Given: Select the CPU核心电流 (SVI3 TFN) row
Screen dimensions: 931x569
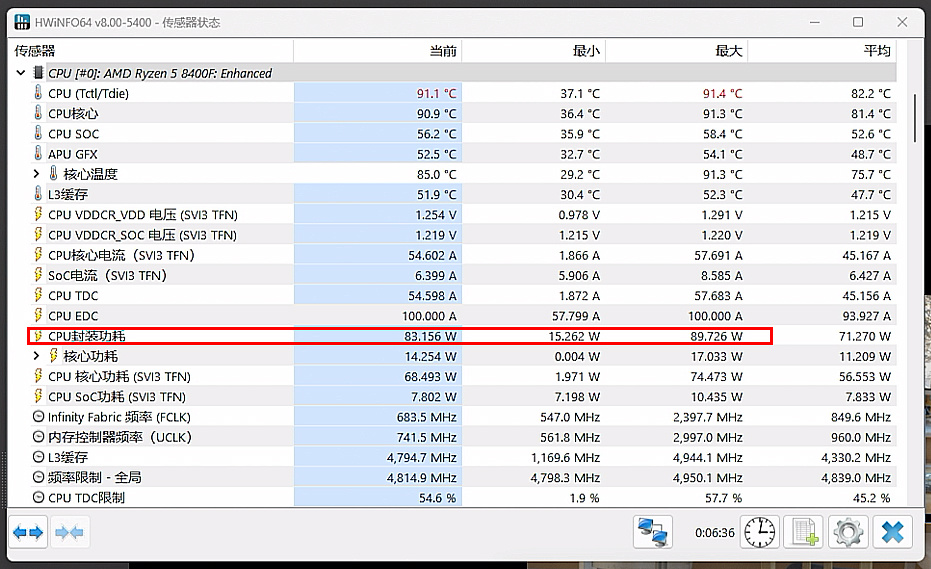Looking at the screenshot, I should coord(463,255).
